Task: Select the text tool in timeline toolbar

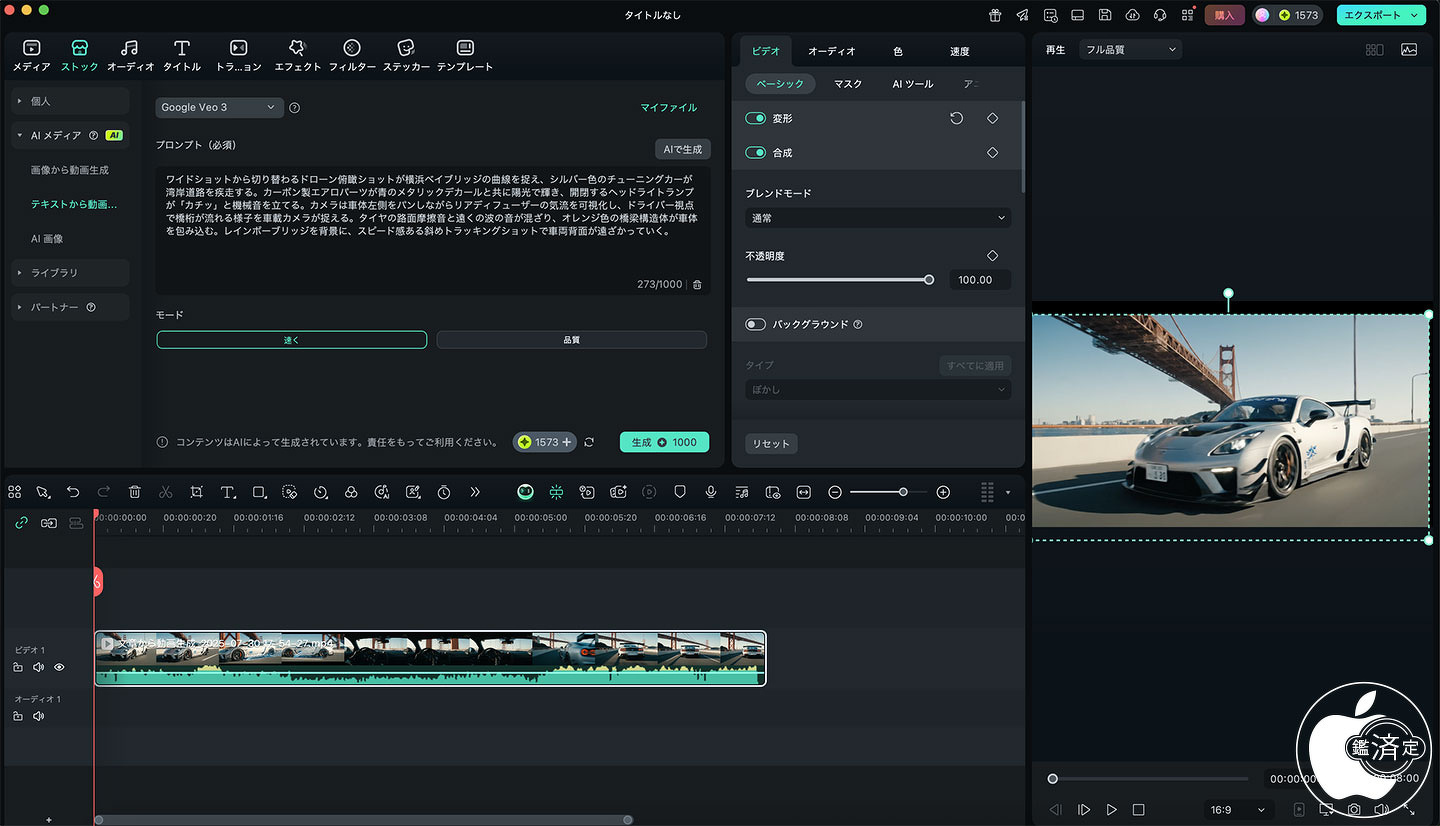Action: pos(227,492)
